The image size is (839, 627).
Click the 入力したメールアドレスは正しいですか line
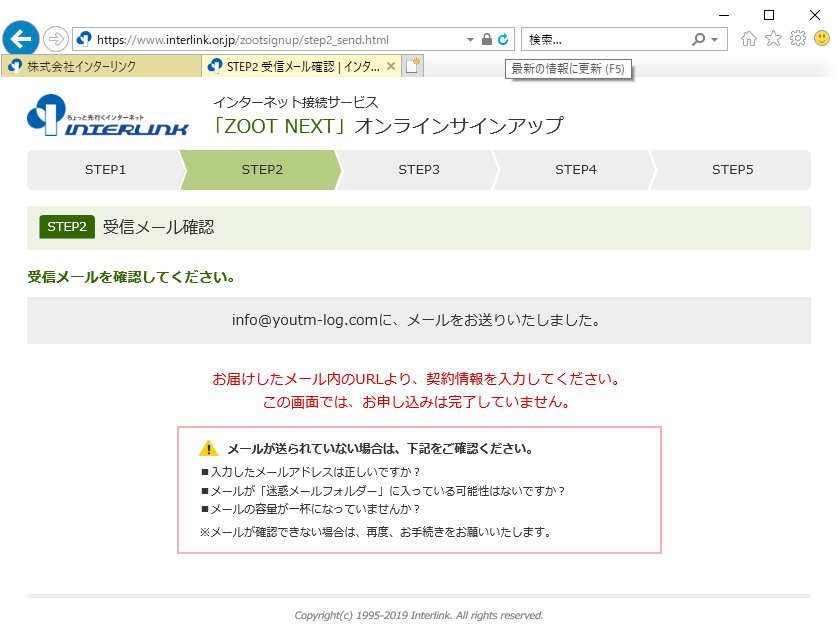point(311,472)
